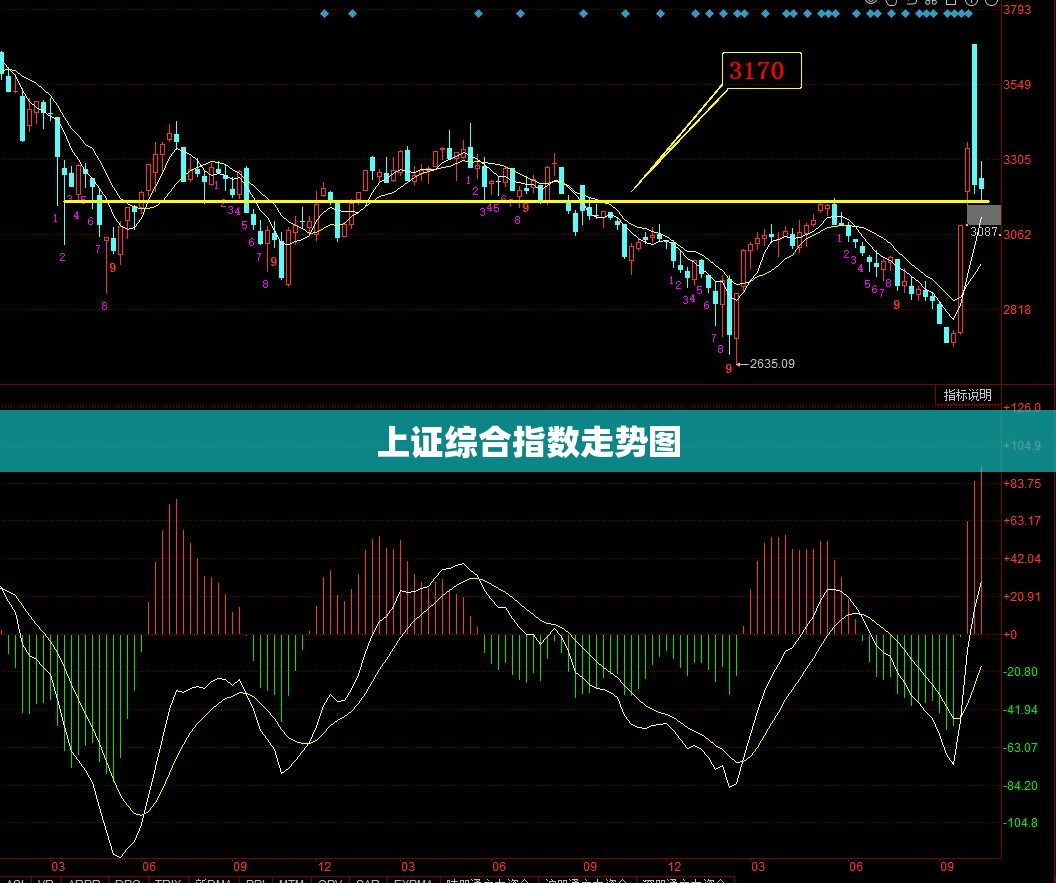Viewport: 1056px width, 883px height.
Task: Click the -20.80 MACD axis value
Action: (1021, 672)
